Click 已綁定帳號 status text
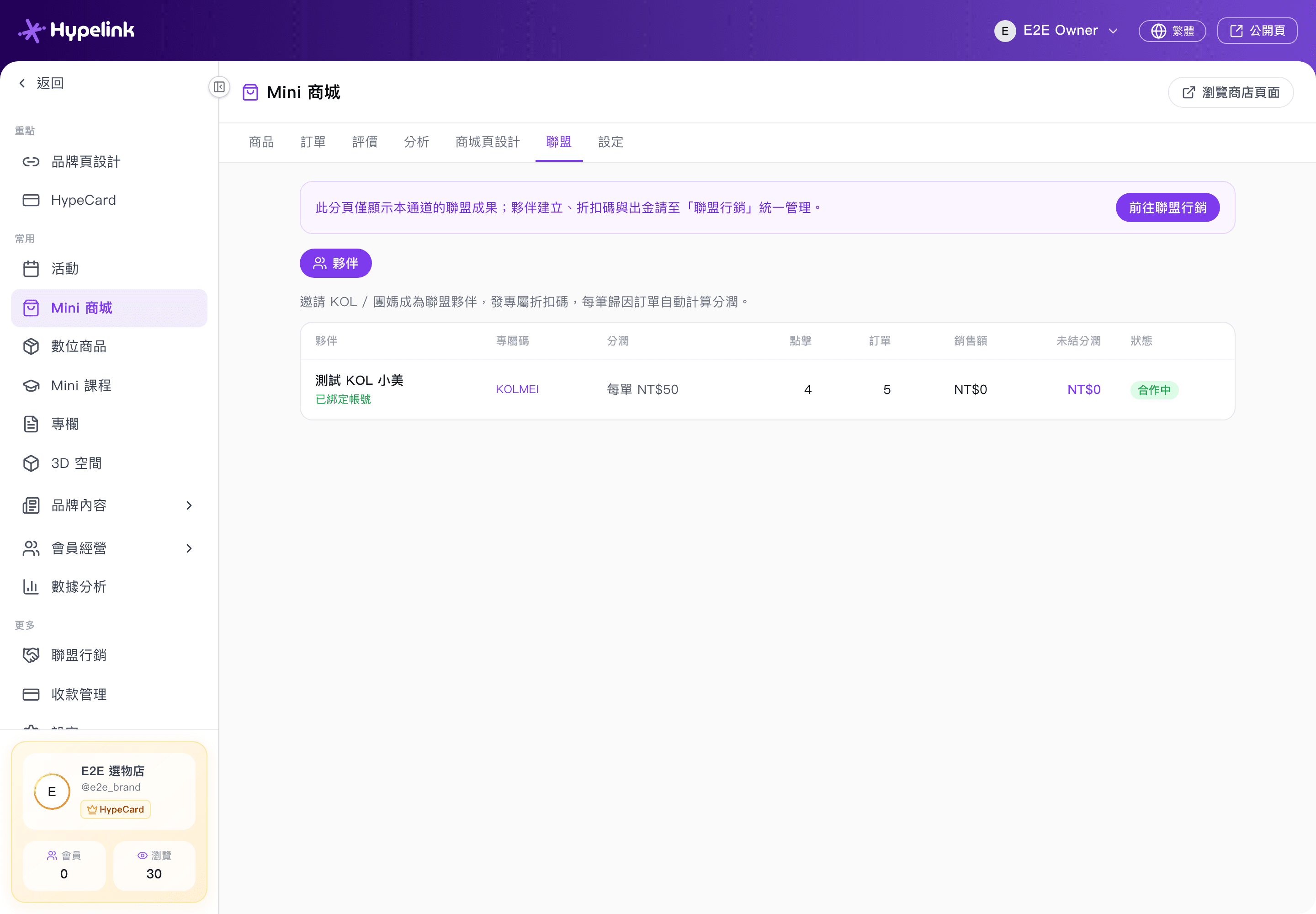 point(343,399)
